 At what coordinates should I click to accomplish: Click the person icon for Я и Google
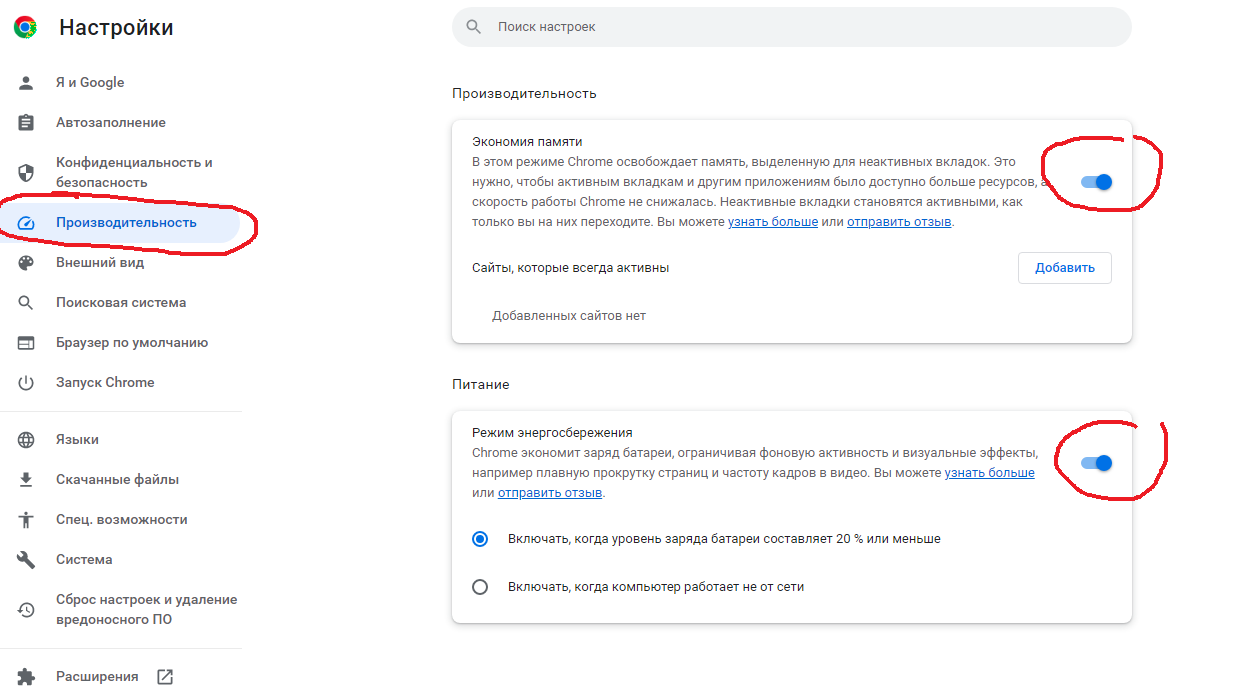point(26,83)
